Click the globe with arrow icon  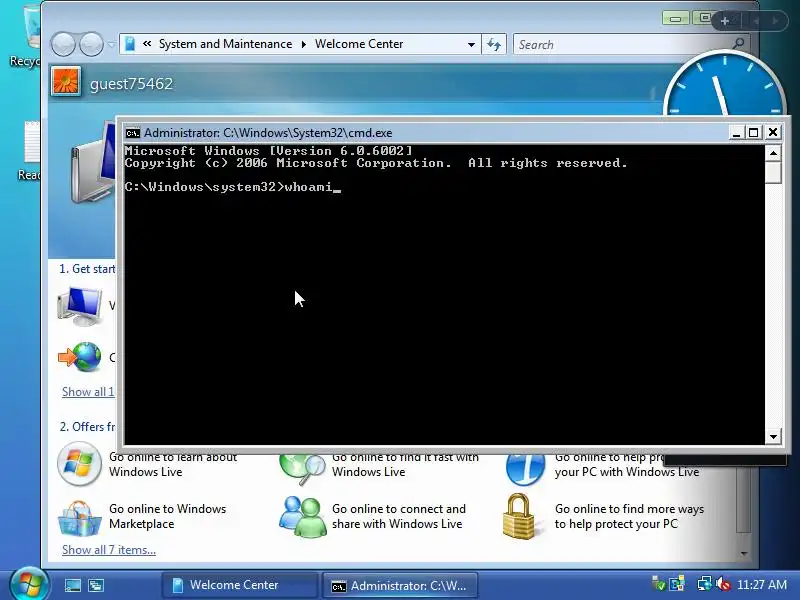(80, 357)
